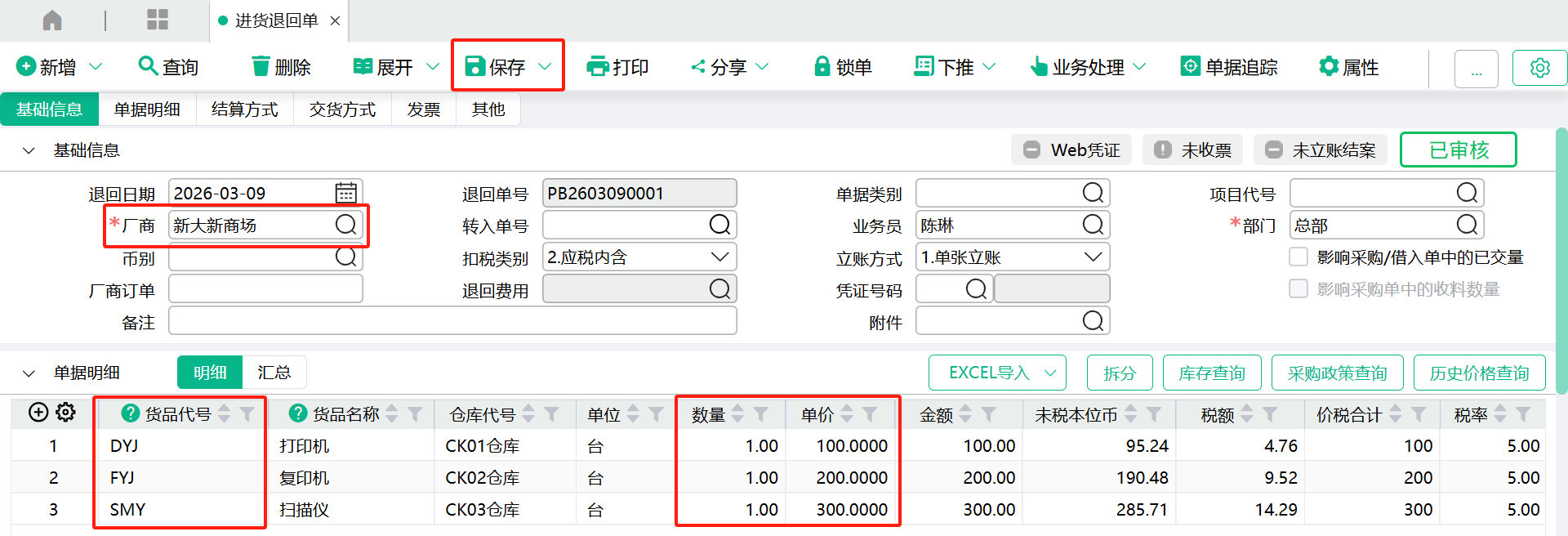Open the app grid icon
The image size is (1568, 536).
158,20
